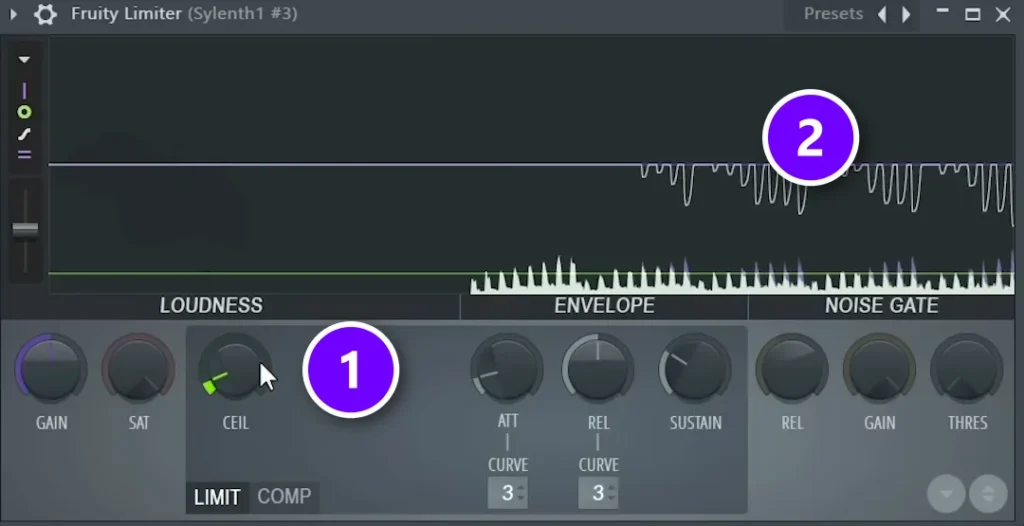Click the SUSTAIN knob
This screenshot has height=526, width=1024.
point(695,369)
